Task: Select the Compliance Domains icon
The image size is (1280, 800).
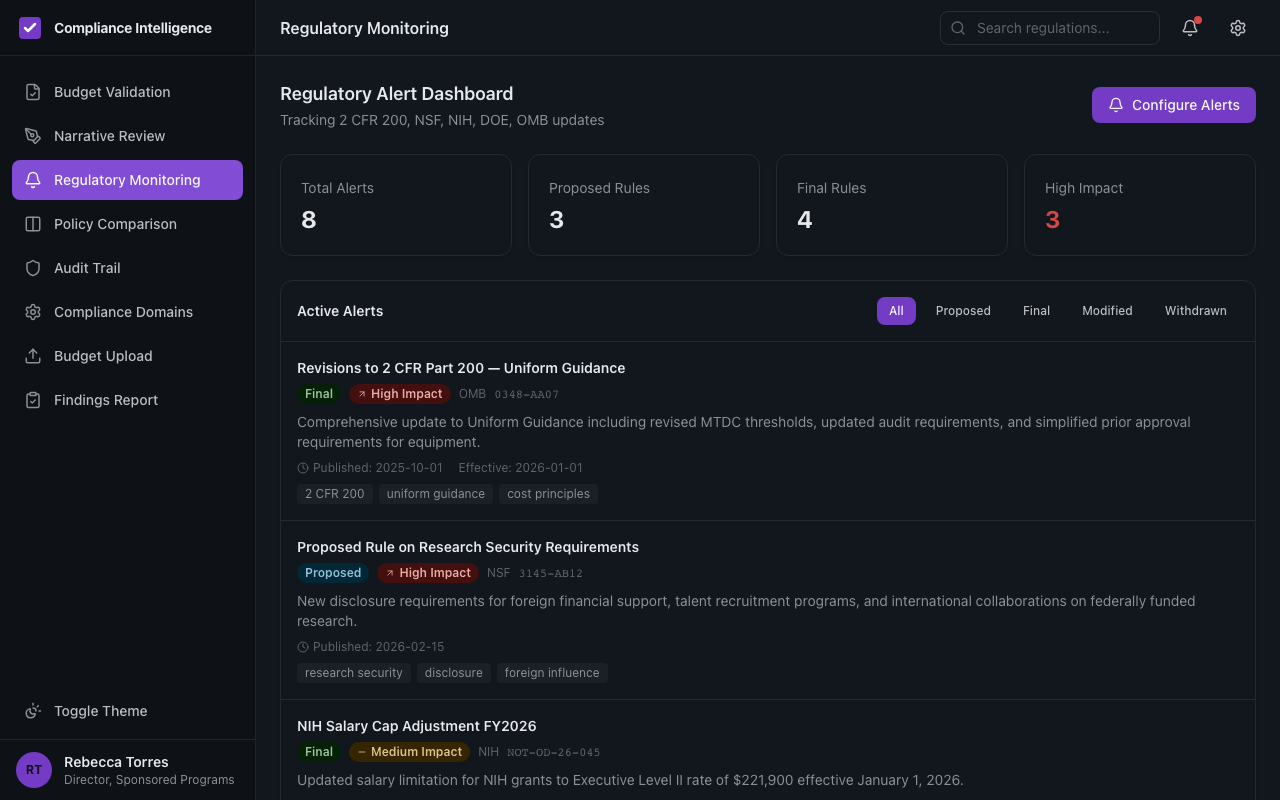Action: point(33,311)
